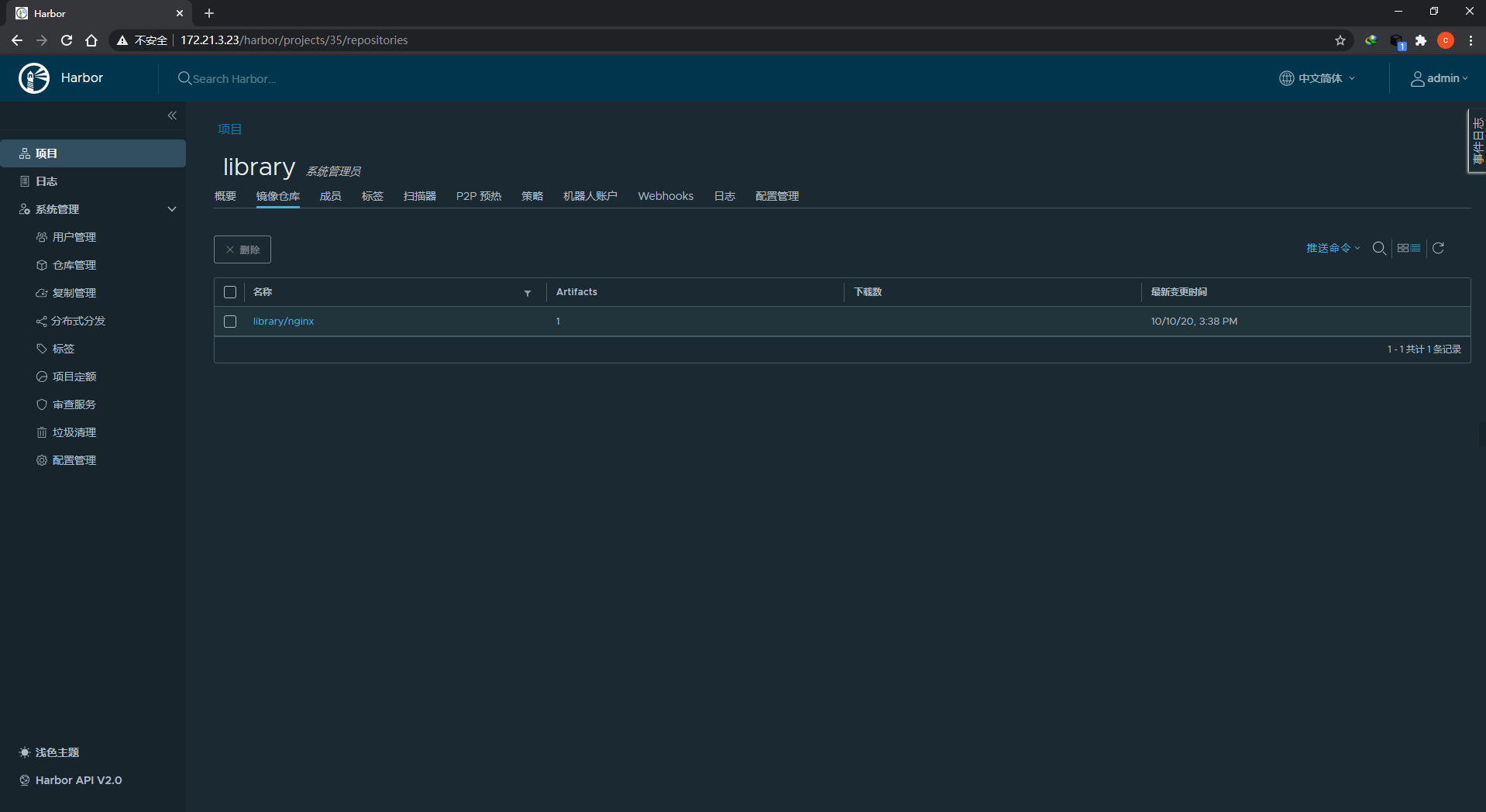Open the 标签 project tab
This screenshot has height=812, width=1486.
click(373, 196)
